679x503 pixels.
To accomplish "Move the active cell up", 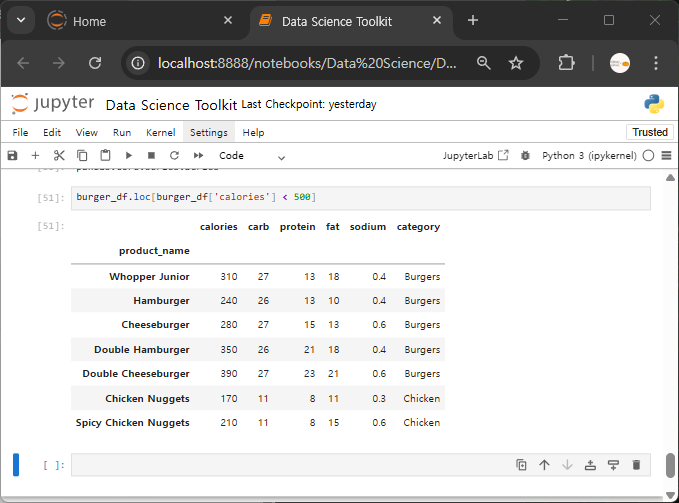I will coord(544,465).
